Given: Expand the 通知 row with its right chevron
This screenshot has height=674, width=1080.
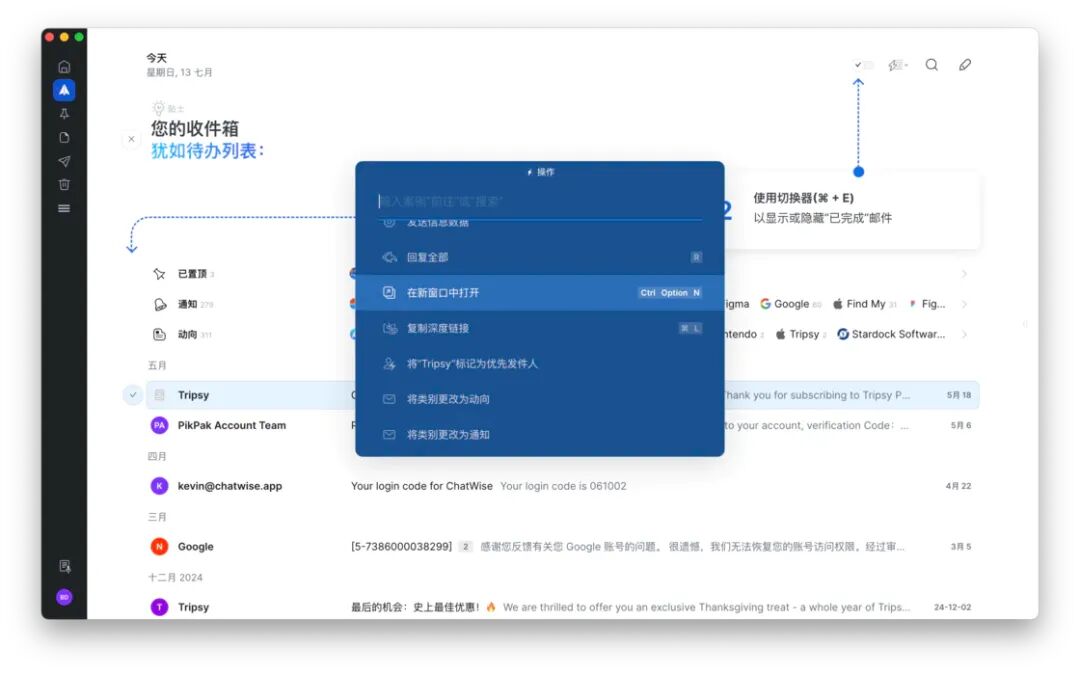Looking at the screenshot, I should (x=964, y=304).
